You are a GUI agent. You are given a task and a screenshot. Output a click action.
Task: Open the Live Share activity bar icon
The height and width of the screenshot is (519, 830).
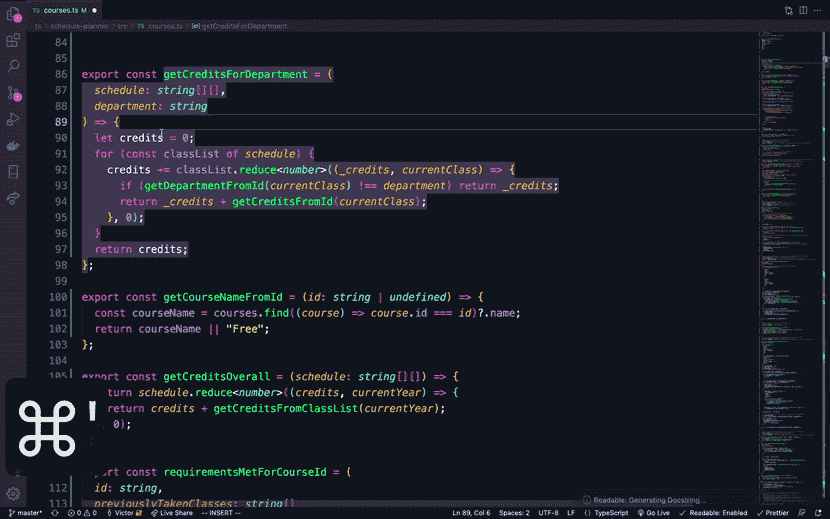tap(13, 198)
